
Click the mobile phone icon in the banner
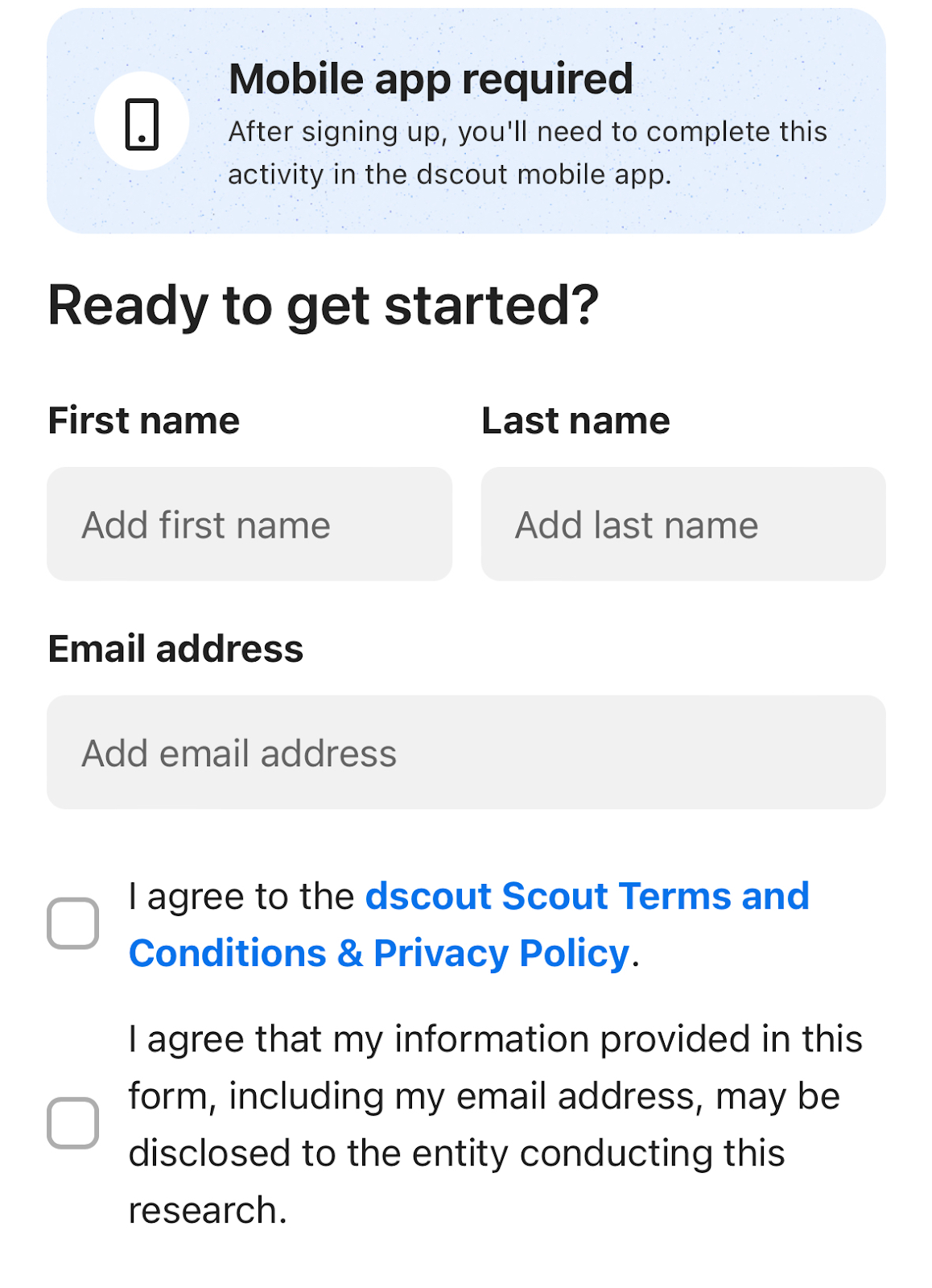[x=142, y=124]
